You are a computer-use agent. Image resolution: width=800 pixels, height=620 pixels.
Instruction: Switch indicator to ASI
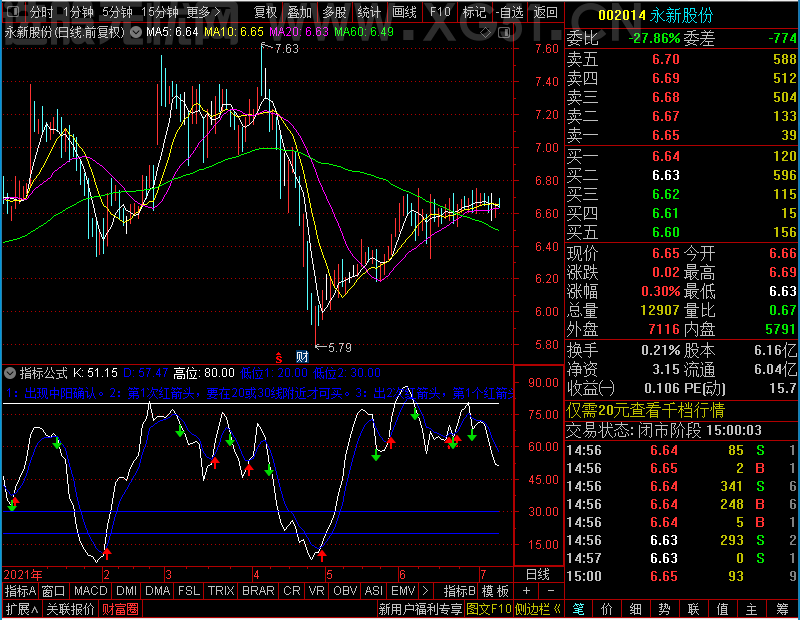click(373, 591)
